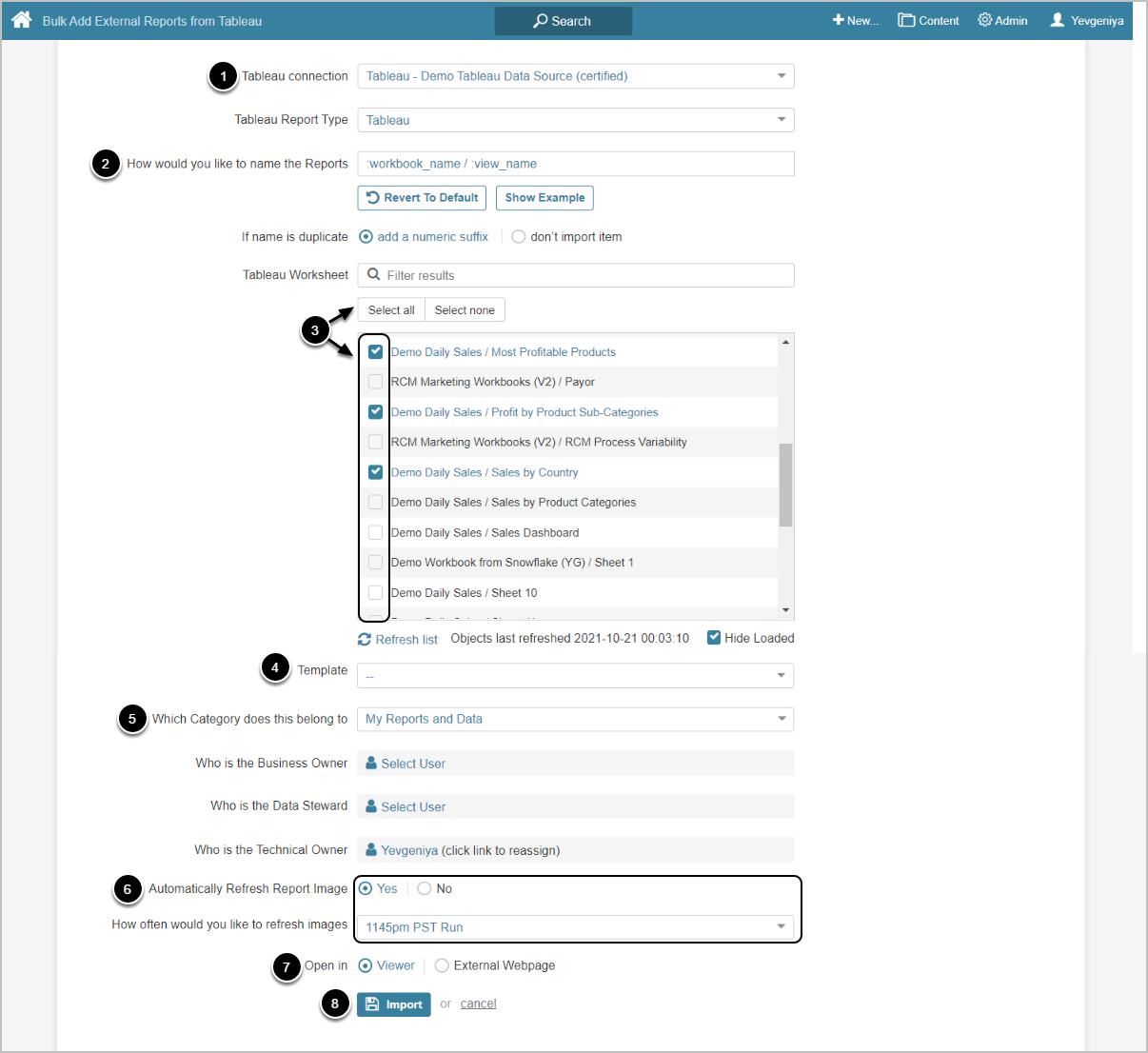
Task: Click Show Example button
Action: coord(544,198)
